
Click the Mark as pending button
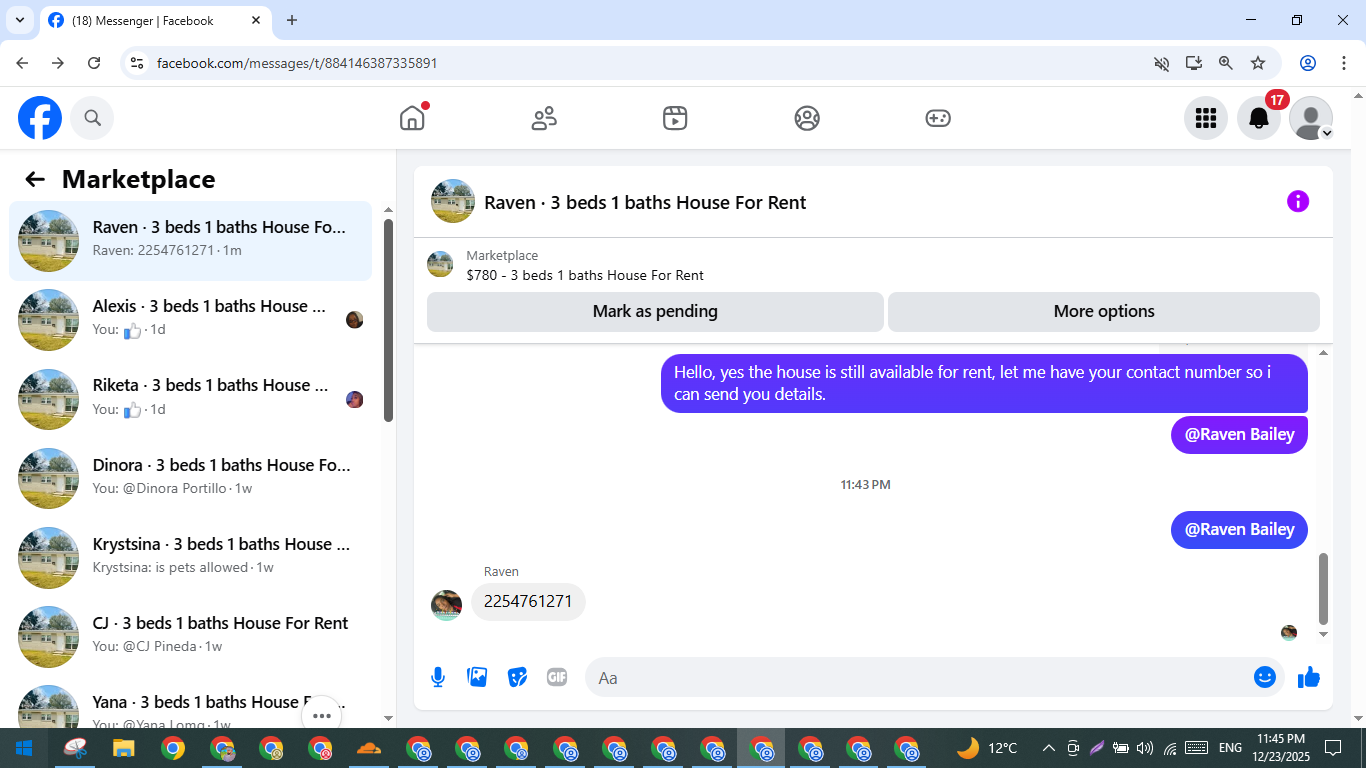pyautogui.click(x=655, y=311)
